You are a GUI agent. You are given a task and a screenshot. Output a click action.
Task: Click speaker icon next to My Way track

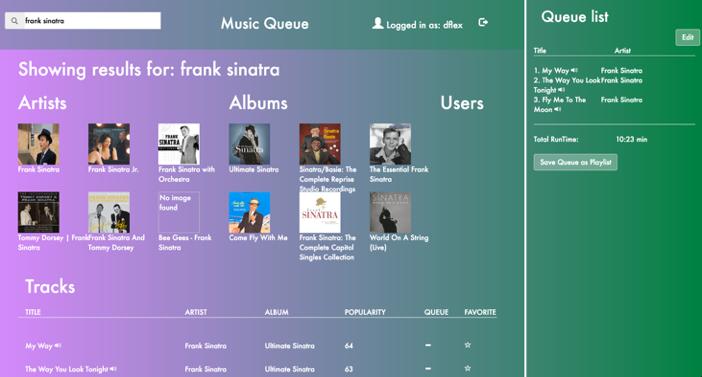pos(58,346)
